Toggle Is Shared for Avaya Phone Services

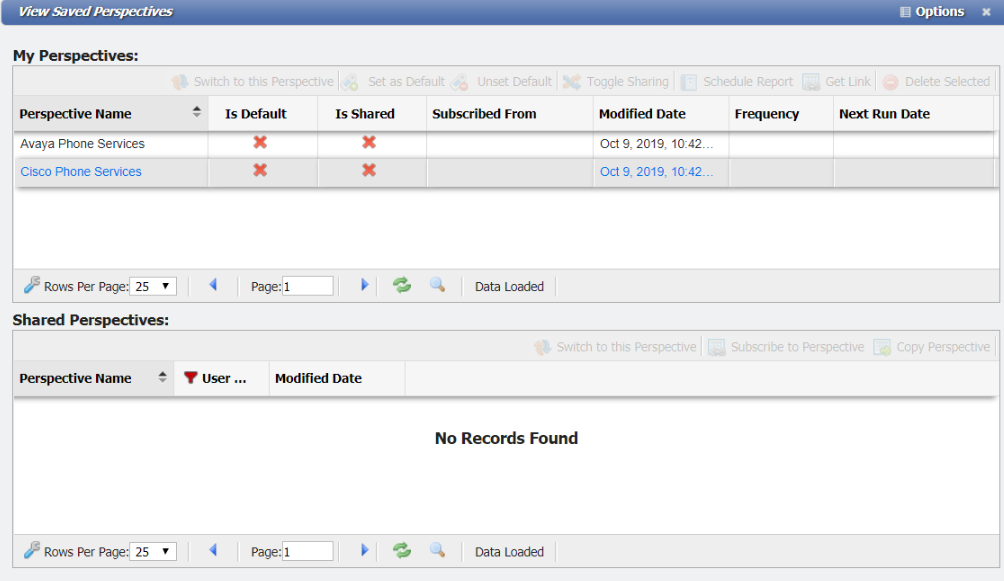tap(369, 143)
